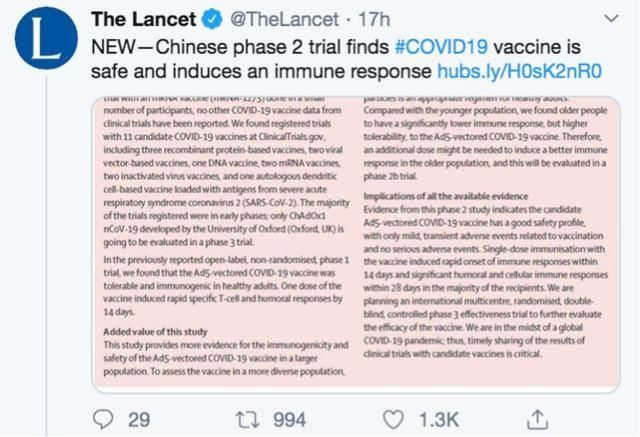Open the share tweet icon

[538, 416]
